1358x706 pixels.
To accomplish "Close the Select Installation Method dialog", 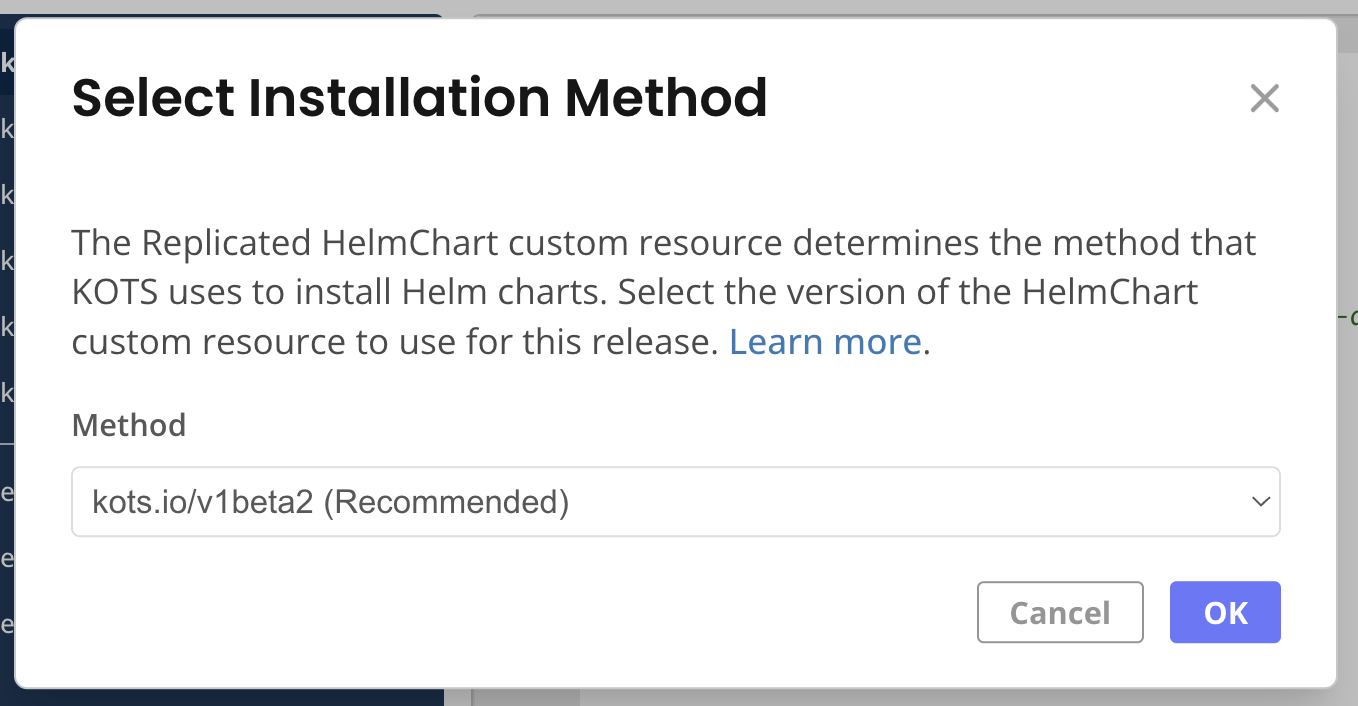I will pyautogui.click(x=1264, y=98).
